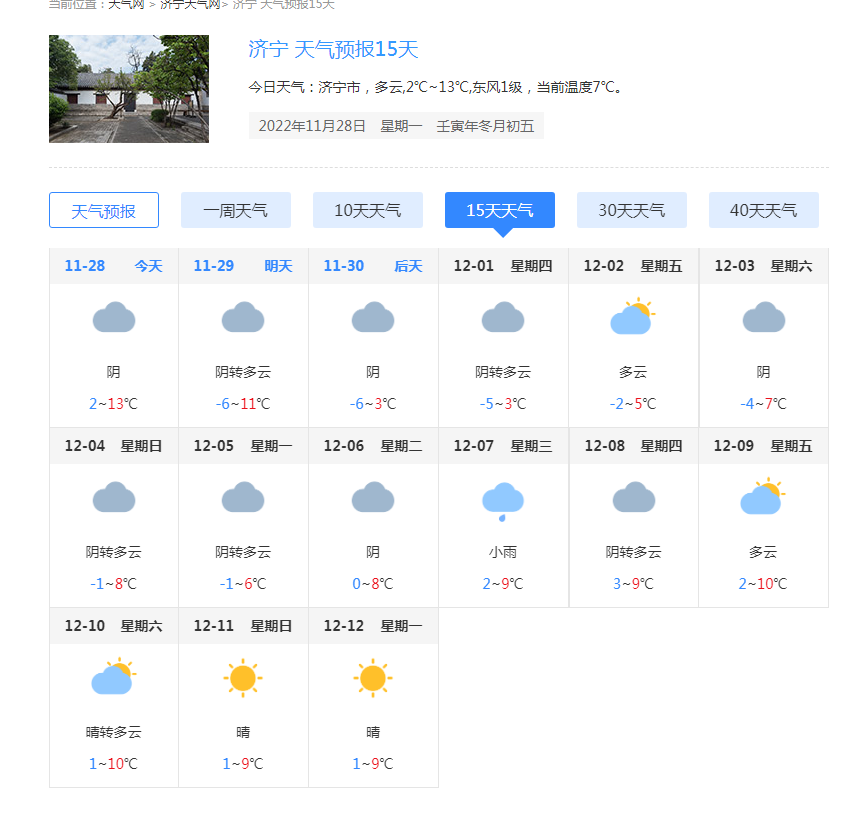The width and height of the screenshot is (848, 826).
Task: Click the cloud icon for 12-03
Action: tap(763, 318)
